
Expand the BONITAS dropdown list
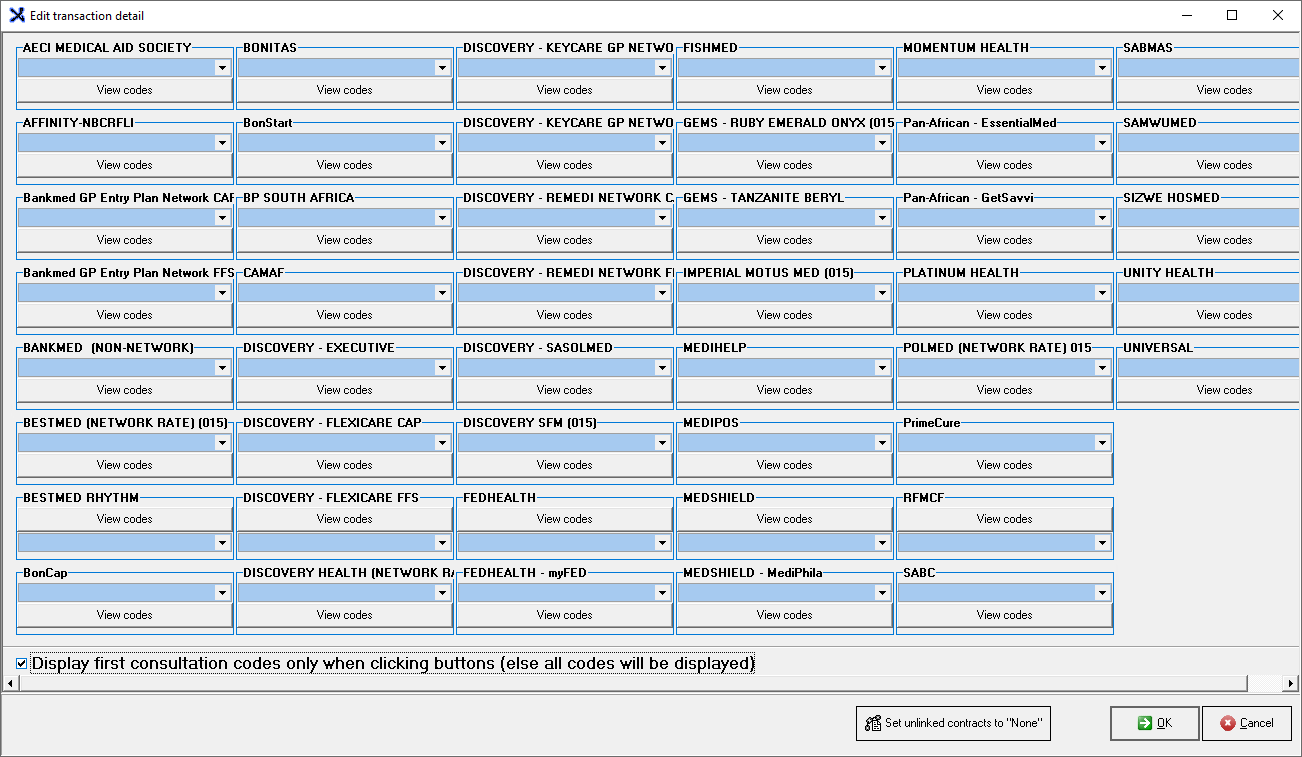pos(442,68)
